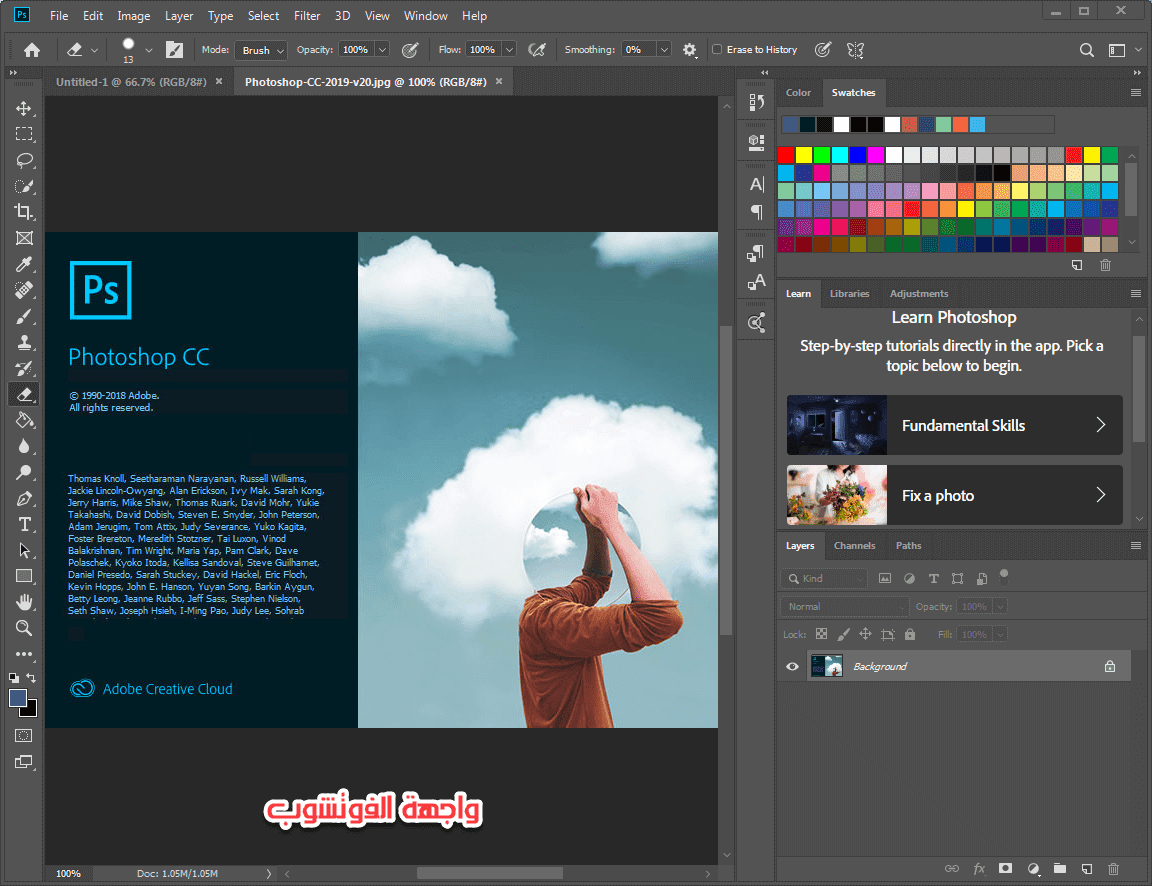Viewport: 1152px width, 886px height.
Task: Toggle the layer filter on/off switch
Action: click(1004, 575)
